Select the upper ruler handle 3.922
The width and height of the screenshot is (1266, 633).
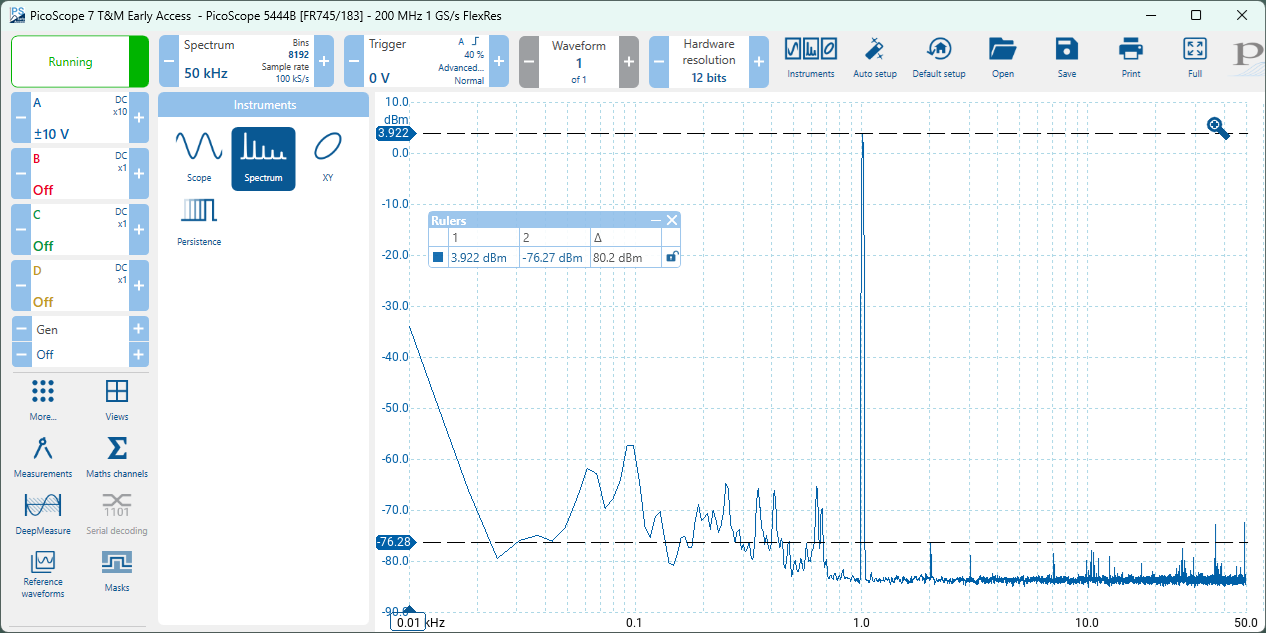pyautogui.click(x=394, y=133)
